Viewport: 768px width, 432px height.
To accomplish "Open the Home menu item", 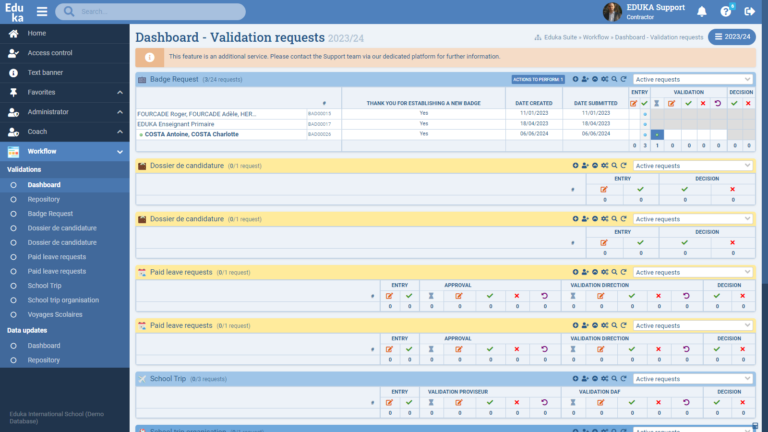I will point(36,33).
